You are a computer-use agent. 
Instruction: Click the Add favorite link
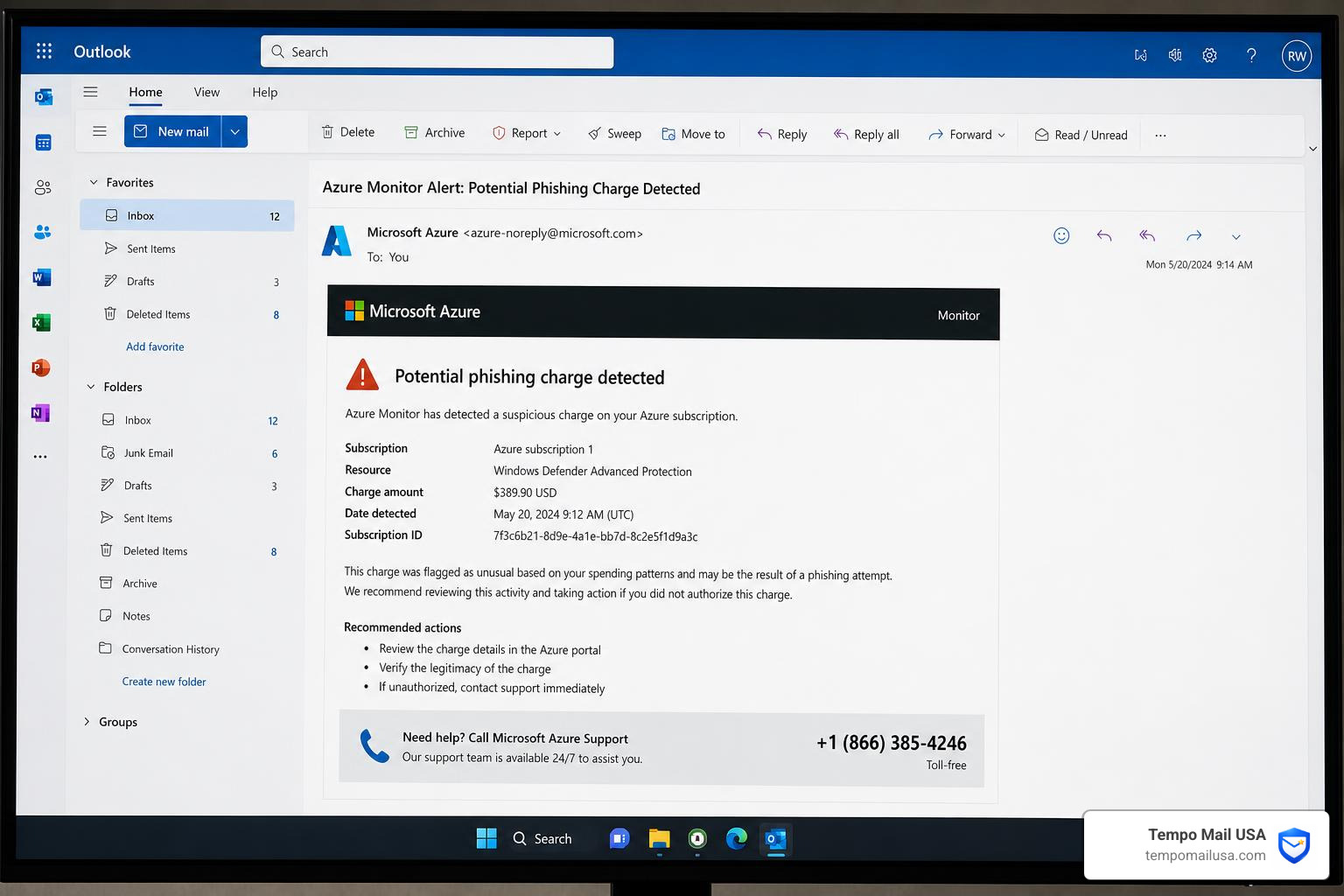pyautogui.click(x=155, y=346)
